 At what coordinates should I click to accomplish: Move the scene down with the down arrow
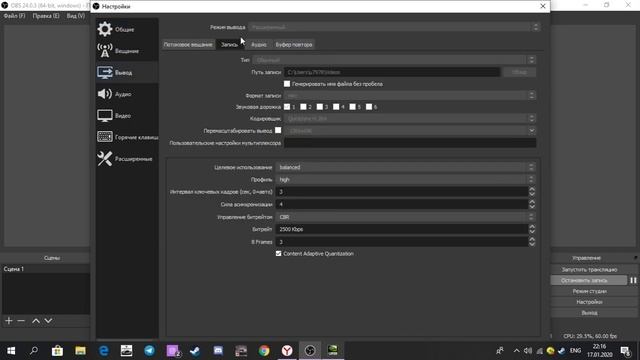[48, 321]
